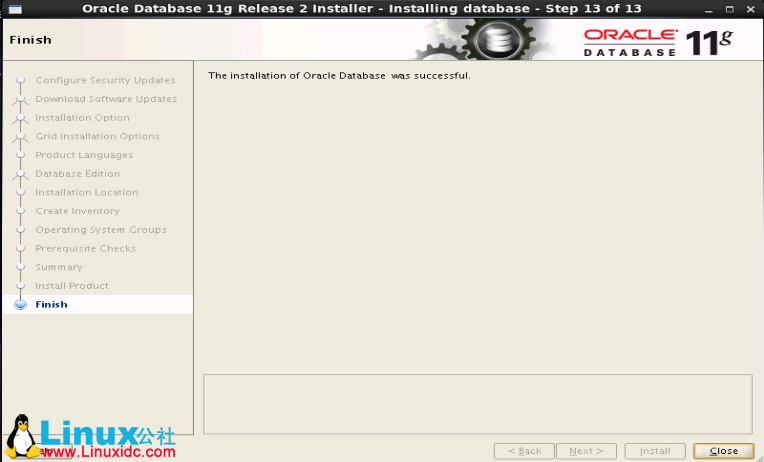
Task: Maximize the installer window
Action: click(729, 9)
